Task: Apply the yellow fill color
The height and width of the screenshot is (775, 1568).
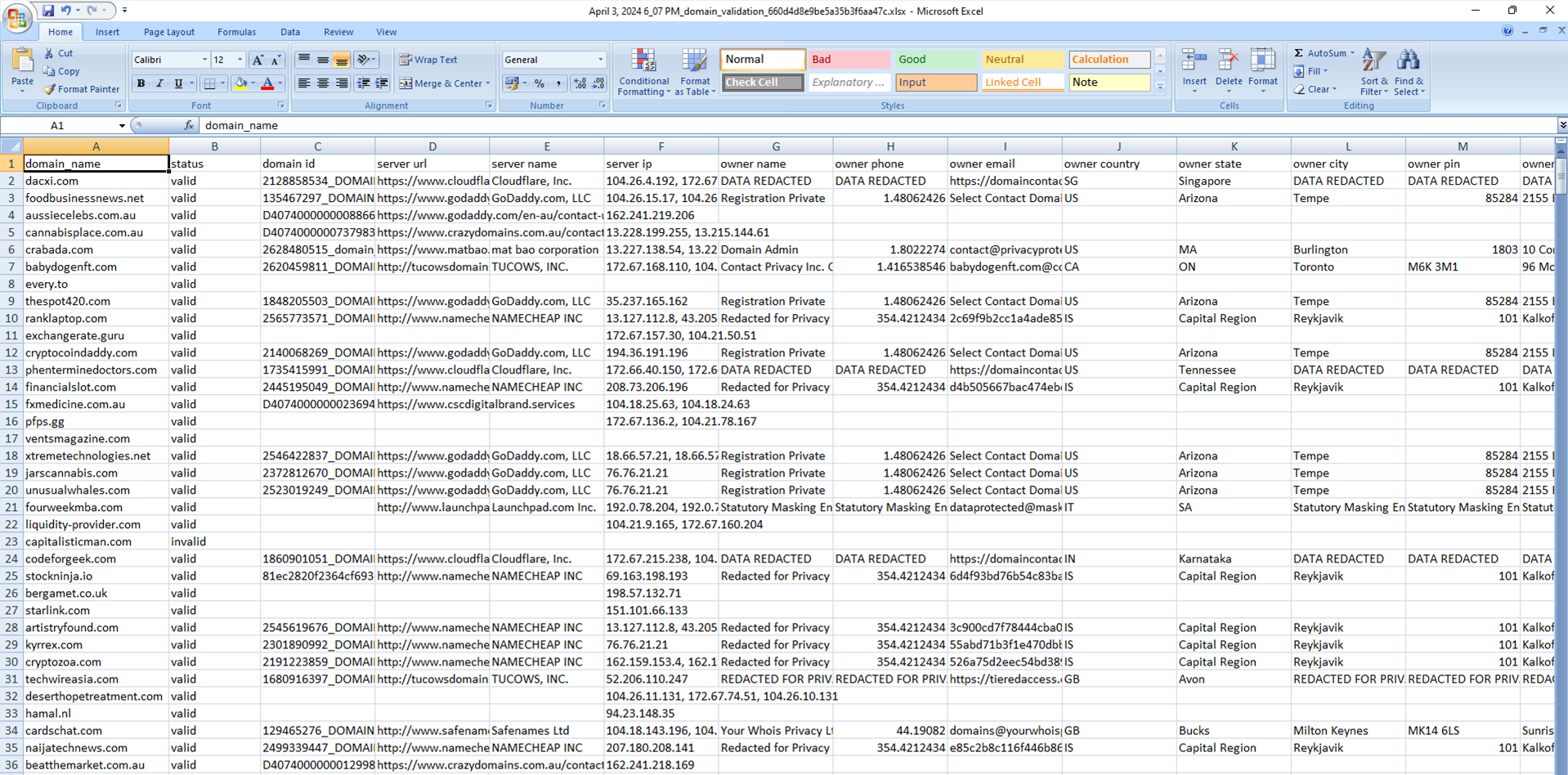Action: coord(240,83)
